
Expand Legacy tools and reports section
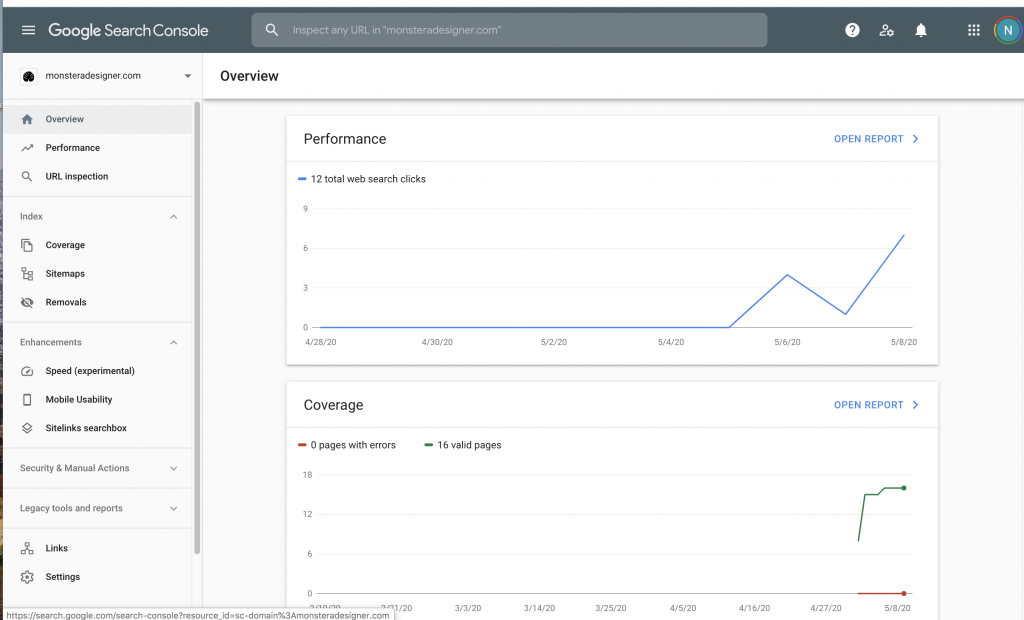click(174, 508)
